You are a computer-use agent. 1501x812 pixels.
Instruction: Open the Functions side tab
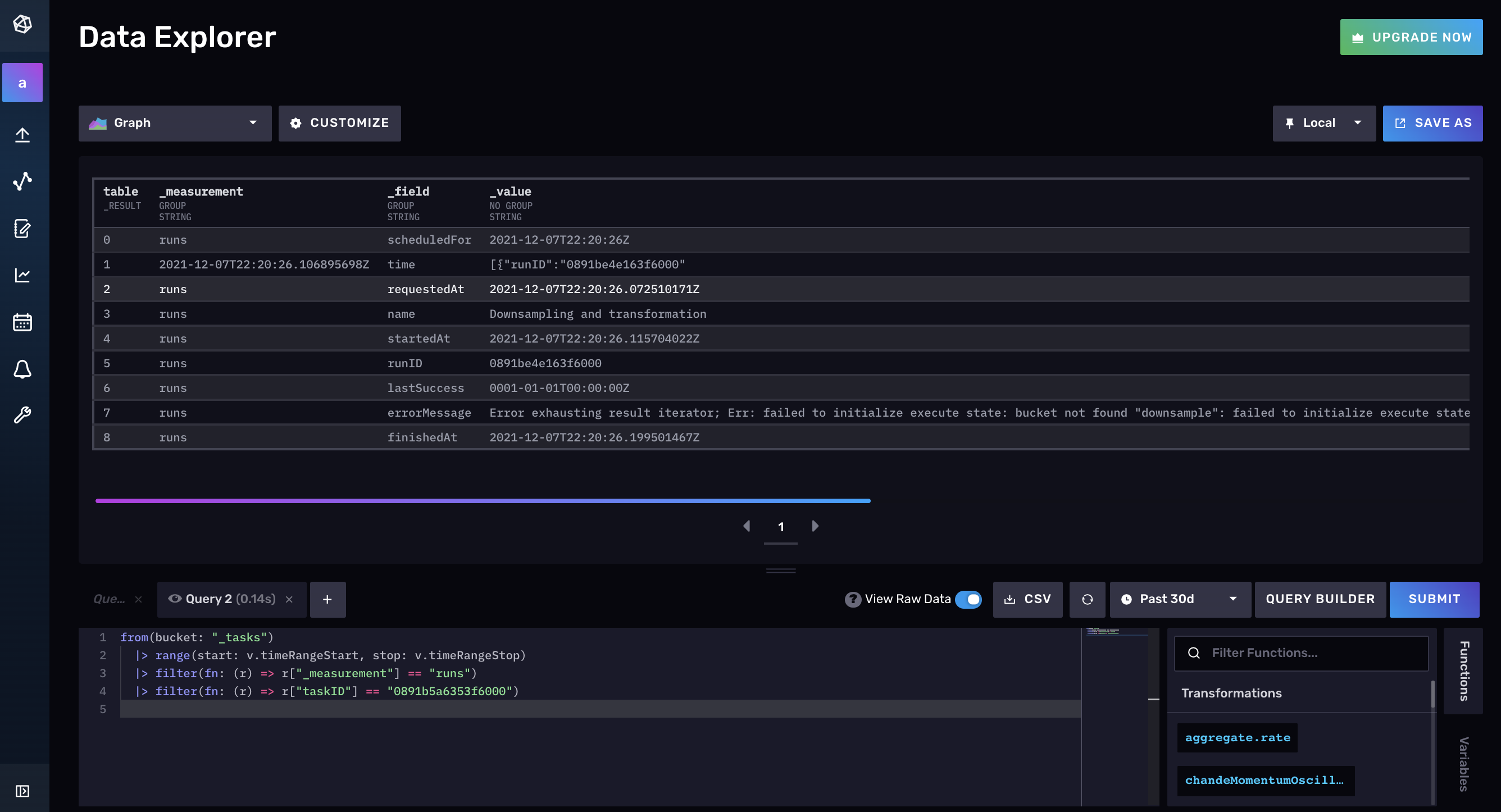click(1464, 671)
